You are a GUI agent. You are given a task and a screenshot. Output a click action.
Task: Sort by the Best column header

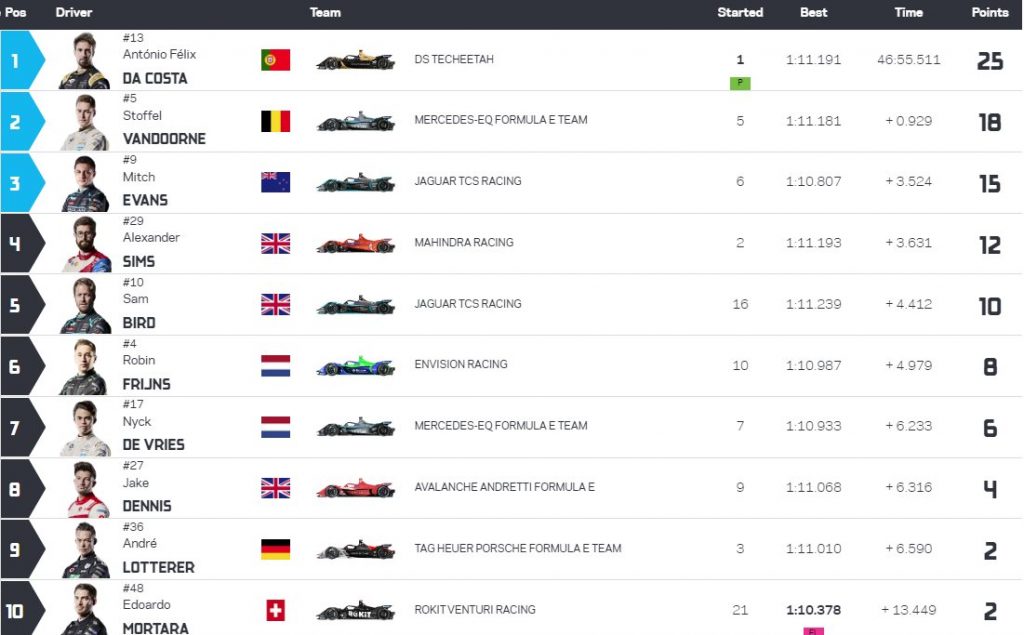pos(814,12)
